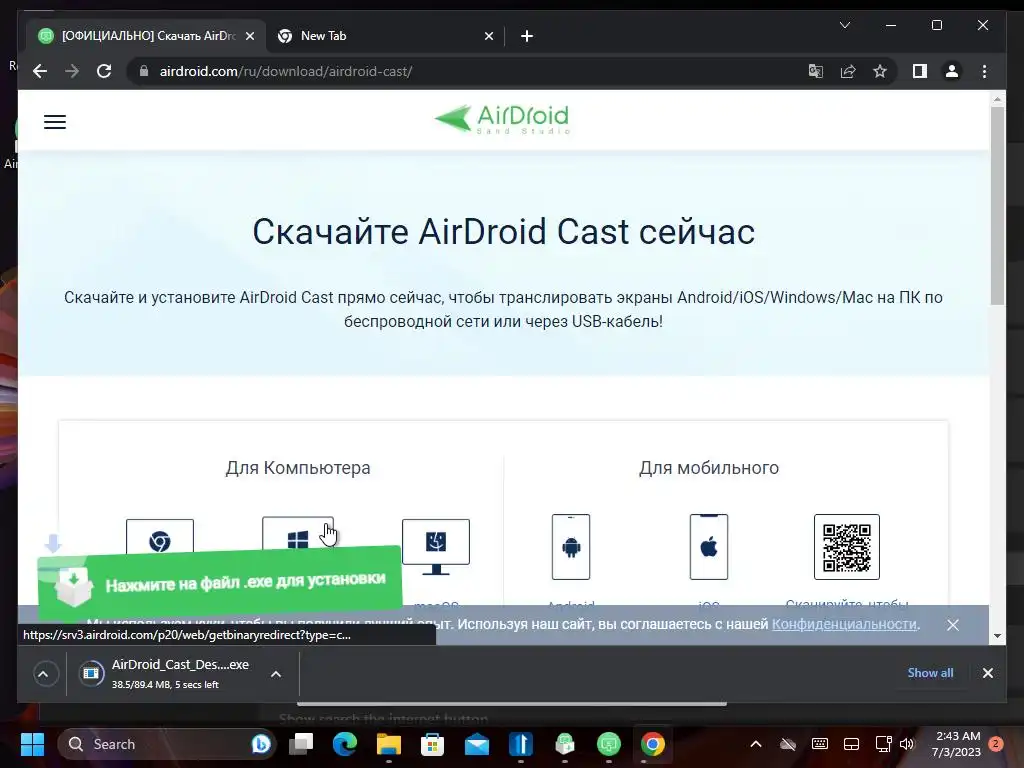This screenshot has width=1024, height=768.
Task: Dismiss the cookie notice banner
Action: (953, 625)
